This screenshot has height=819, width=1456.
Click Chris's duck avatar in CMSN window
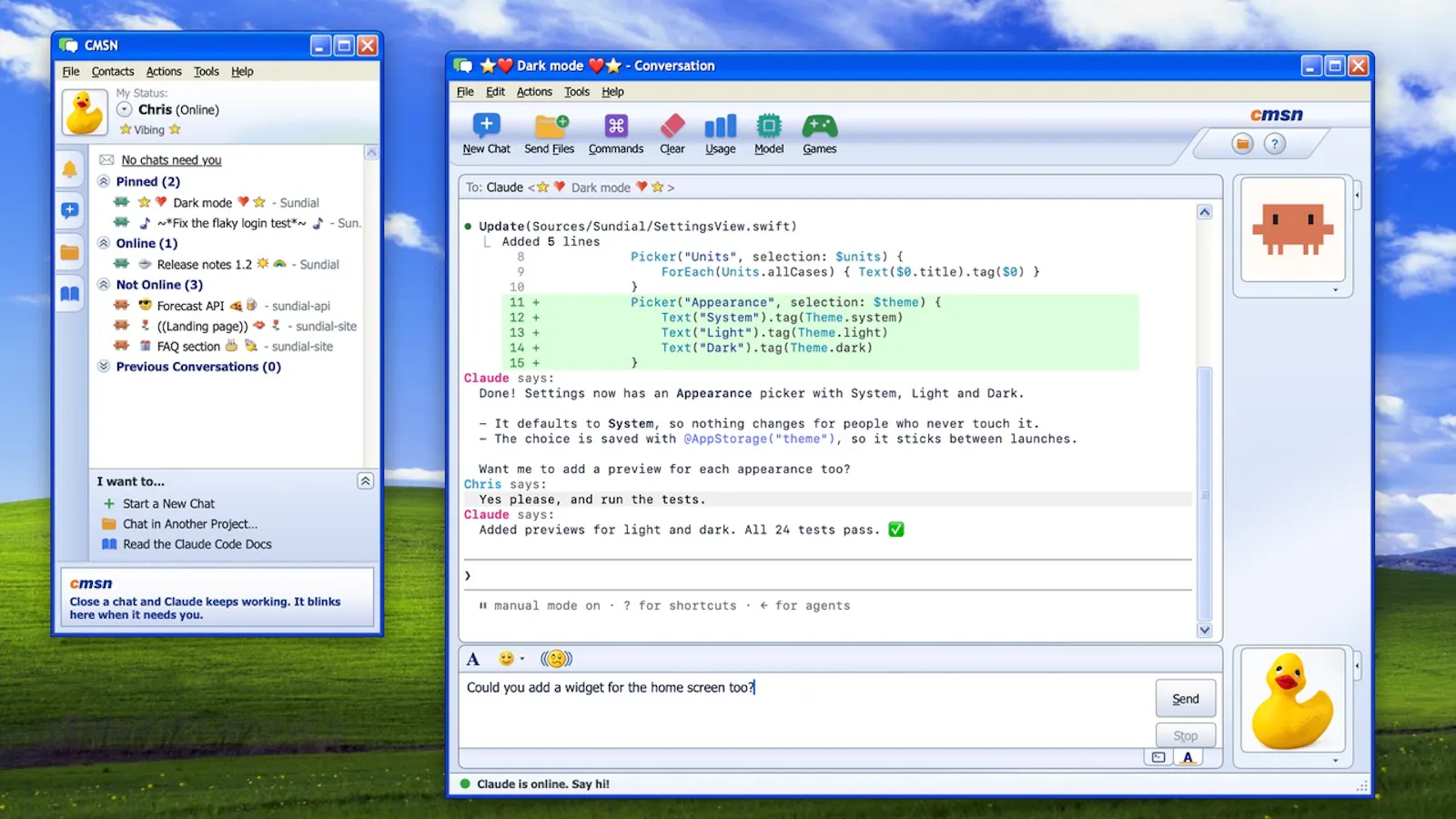click(x=85, y=112)
